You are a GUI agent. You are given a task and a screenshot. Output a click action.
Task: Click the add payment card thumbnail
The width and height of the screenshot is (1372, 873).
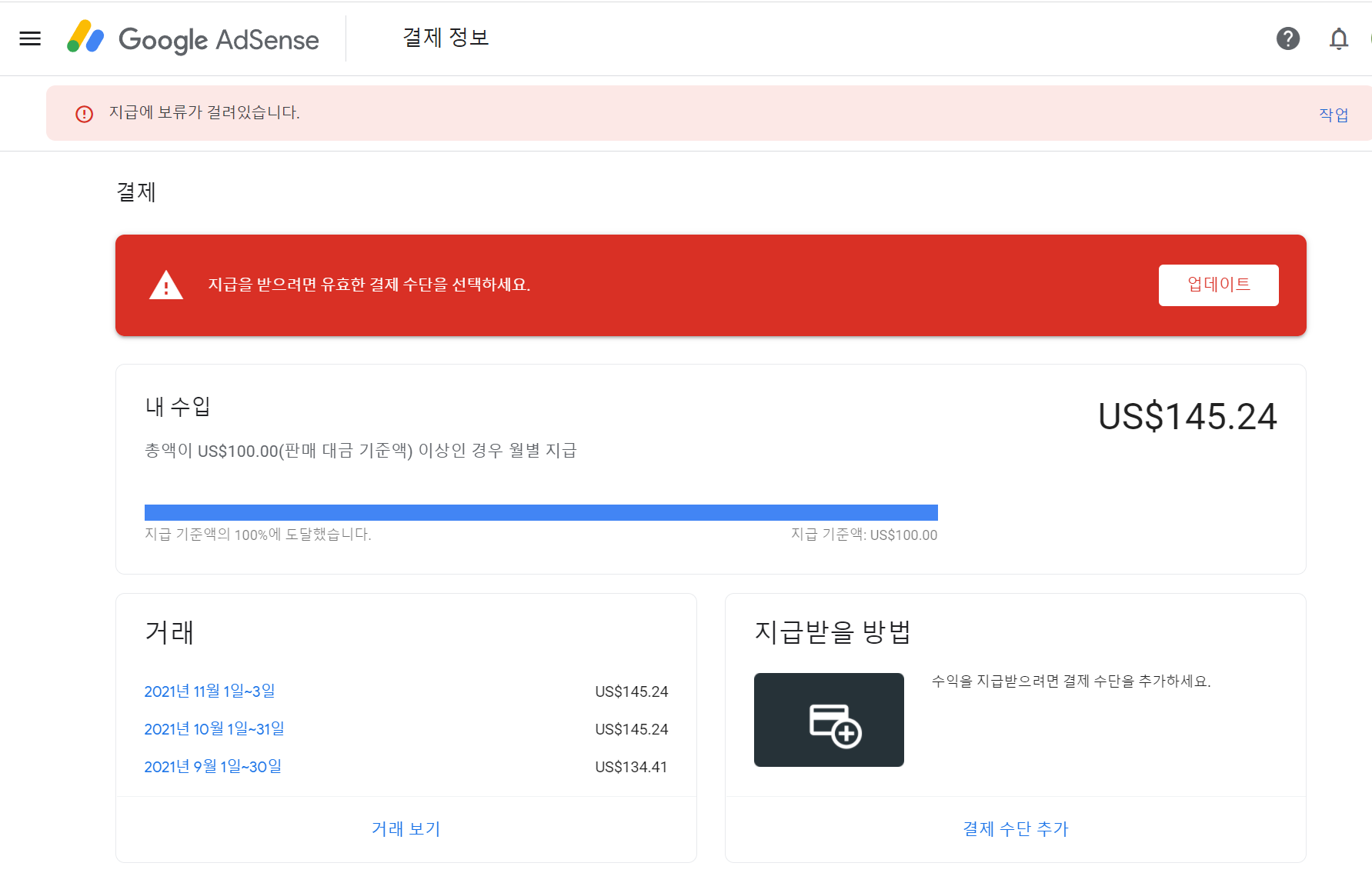(829, 720)
